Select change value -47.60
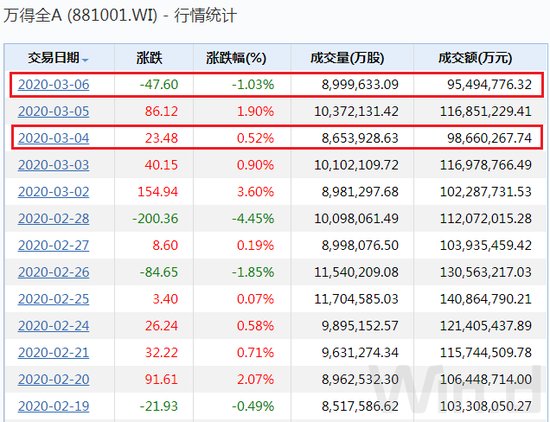The height and width of the screenshot is (422, 550). click(x=159, y=85)
